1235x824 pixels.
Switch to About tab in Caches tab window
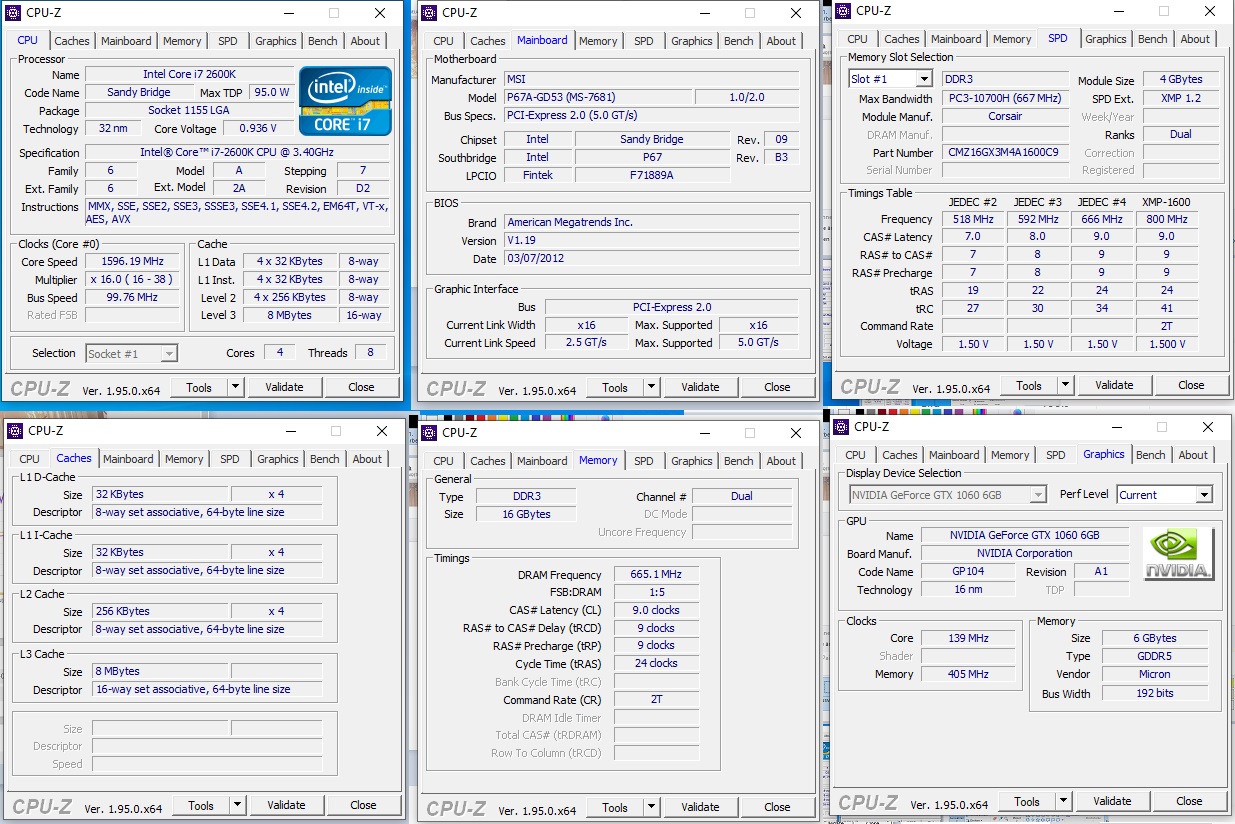[367, 459]
